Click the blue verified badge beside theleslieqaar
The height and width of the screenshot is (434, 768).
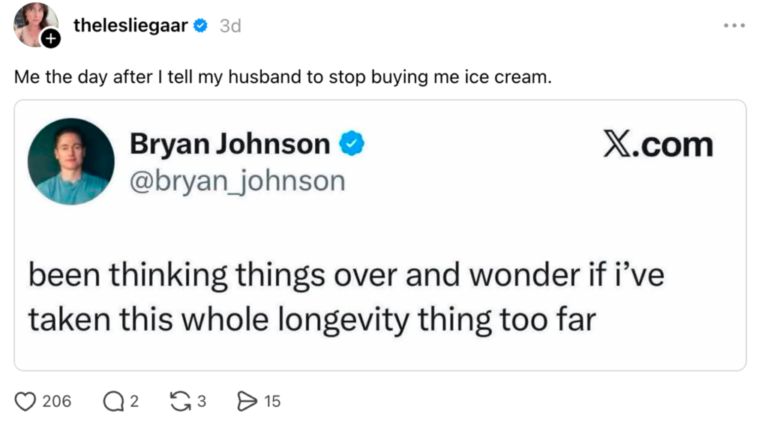[x=200, y=25]
